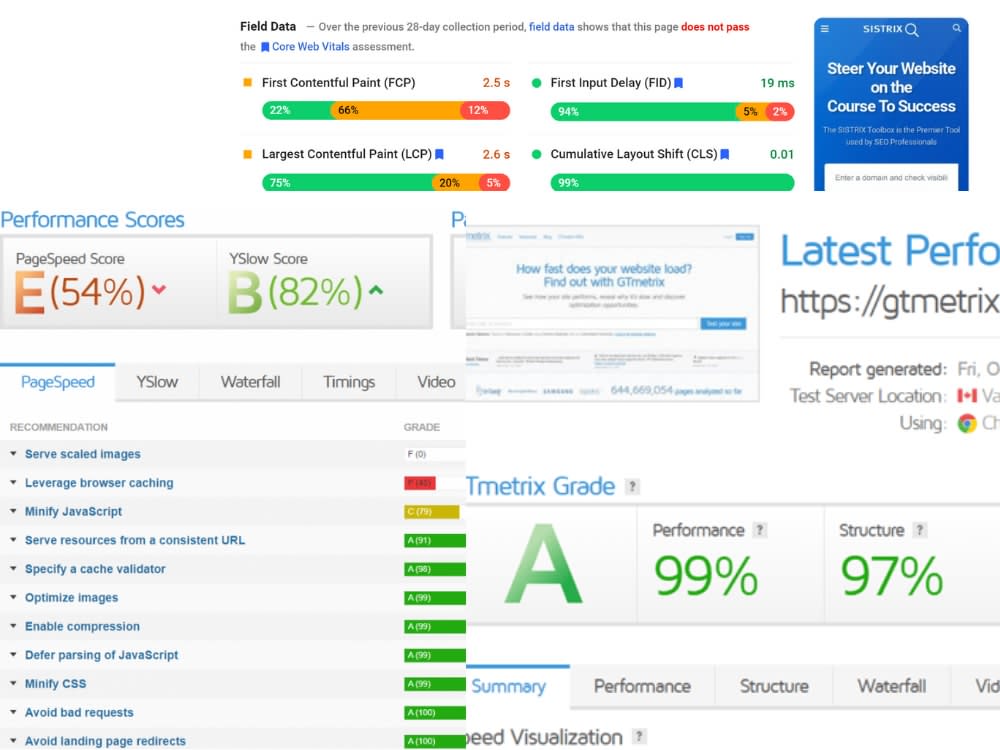Image resolution: width=1000 pixels, height=750 pixels.
Task: Click the yellow C (79) grade bar
Action: coord(432,511)
